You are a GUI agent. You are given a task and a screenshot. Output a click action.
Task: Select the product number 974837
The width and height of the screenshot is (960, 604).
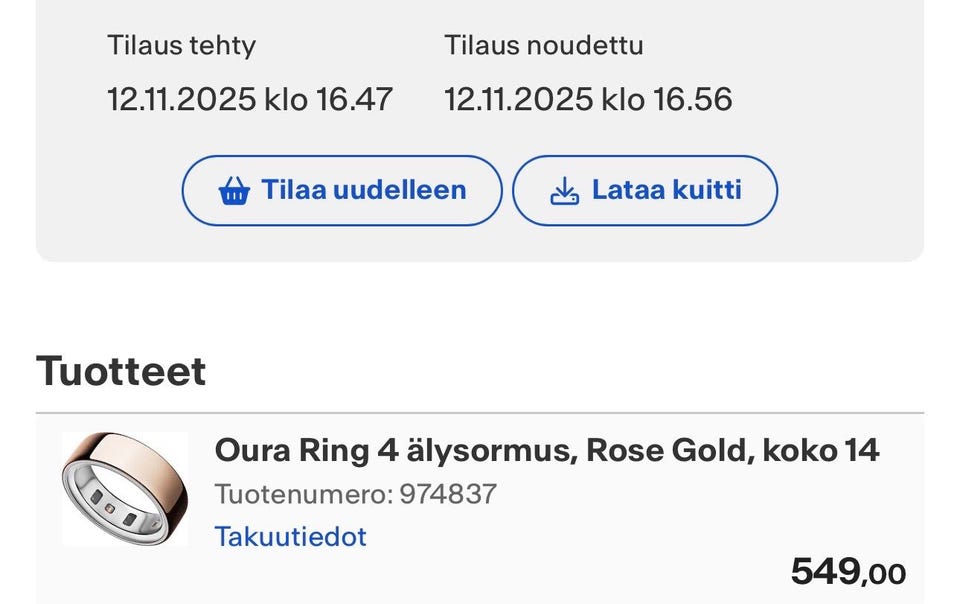pos(448,494)
